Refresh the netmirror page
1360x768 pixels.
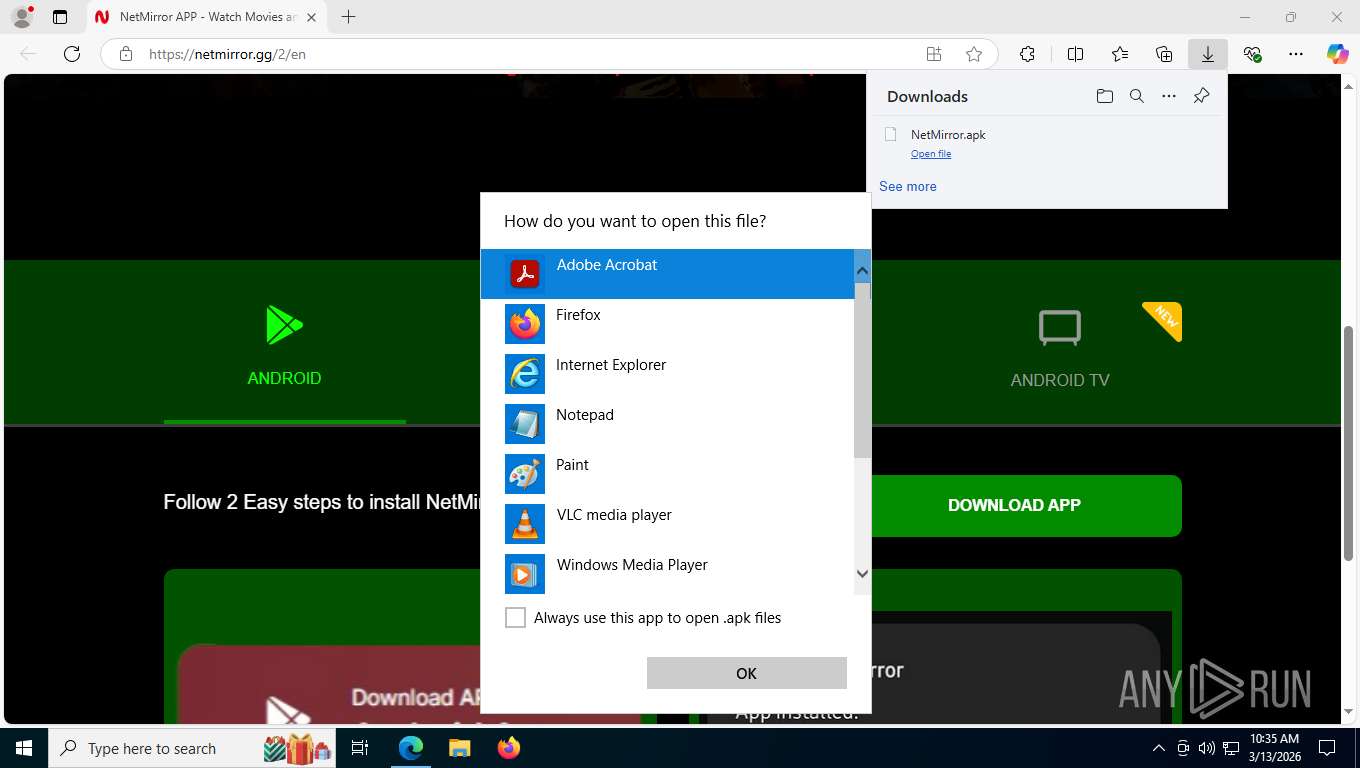[x=72, y=54]
